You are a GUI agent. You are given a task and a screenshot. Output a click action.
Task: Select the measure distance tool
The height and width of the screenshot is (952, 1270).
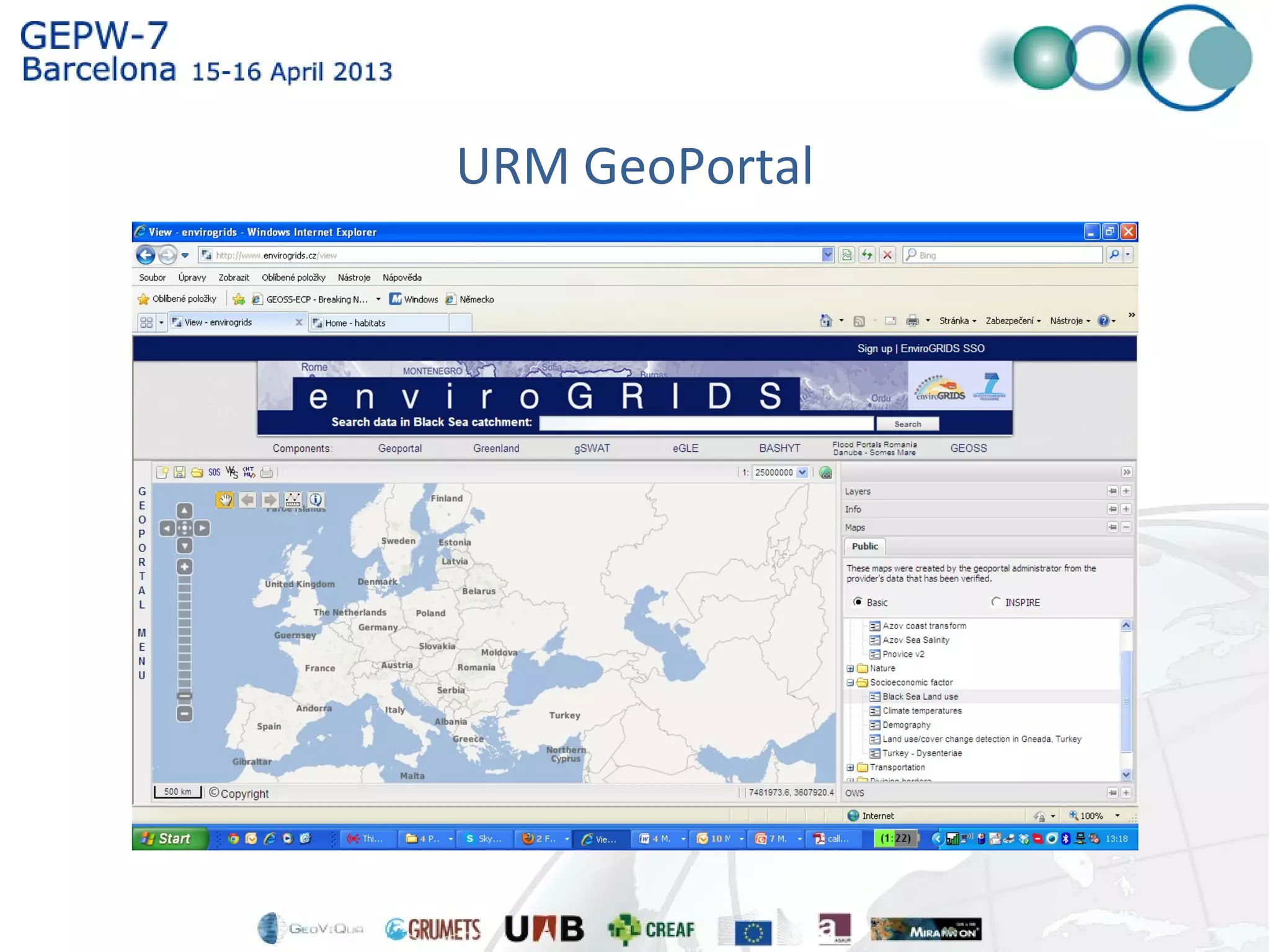click(293, 500)
